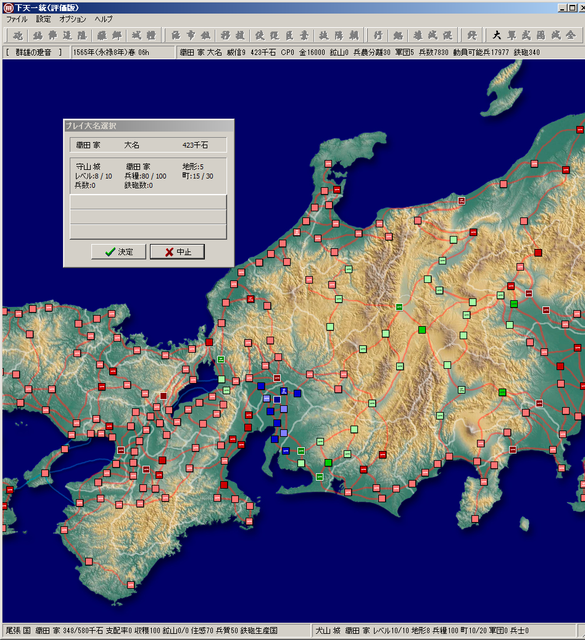Select the castle marker at Kii peninsula's southern tip

click(131, 585)
